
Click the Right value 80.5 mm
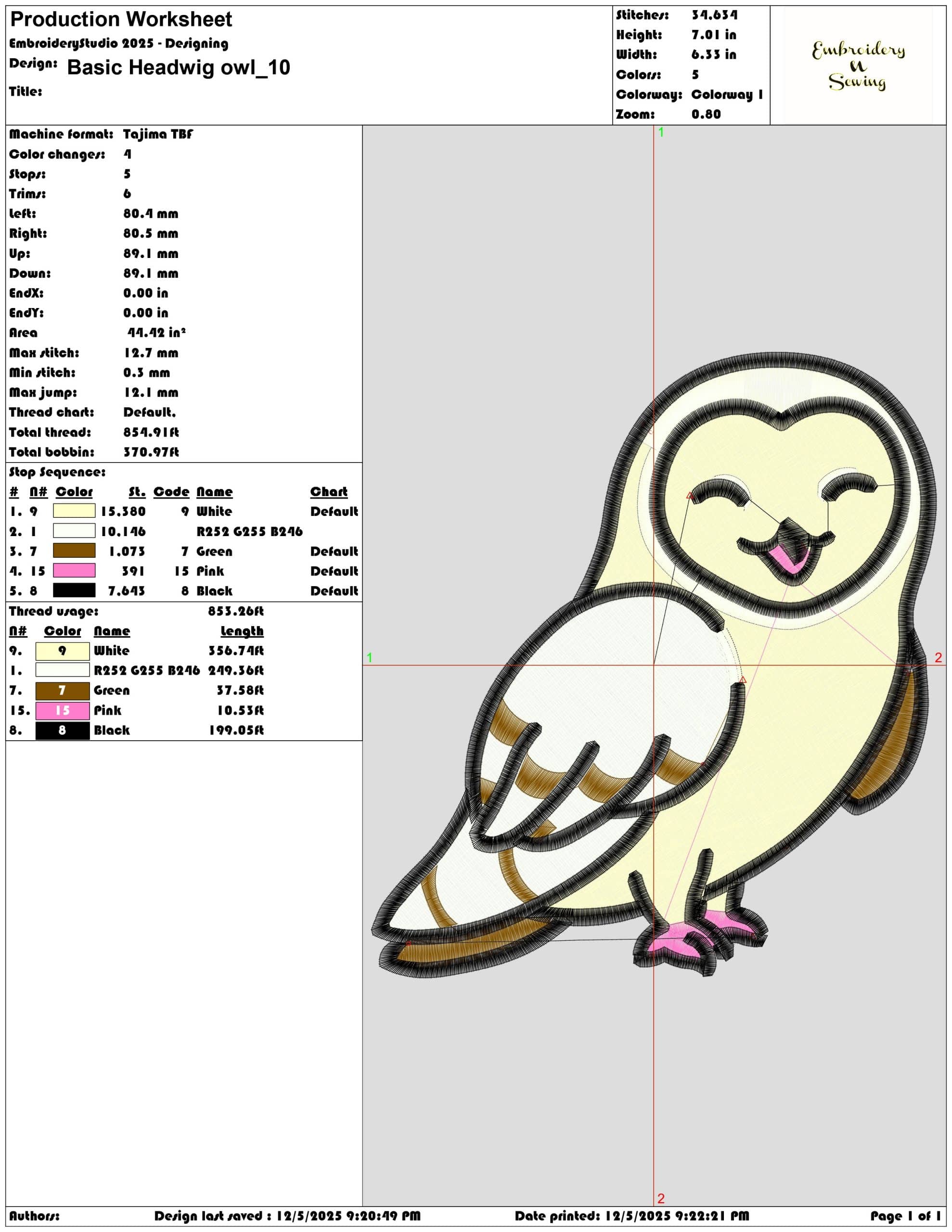click(151, 233)
